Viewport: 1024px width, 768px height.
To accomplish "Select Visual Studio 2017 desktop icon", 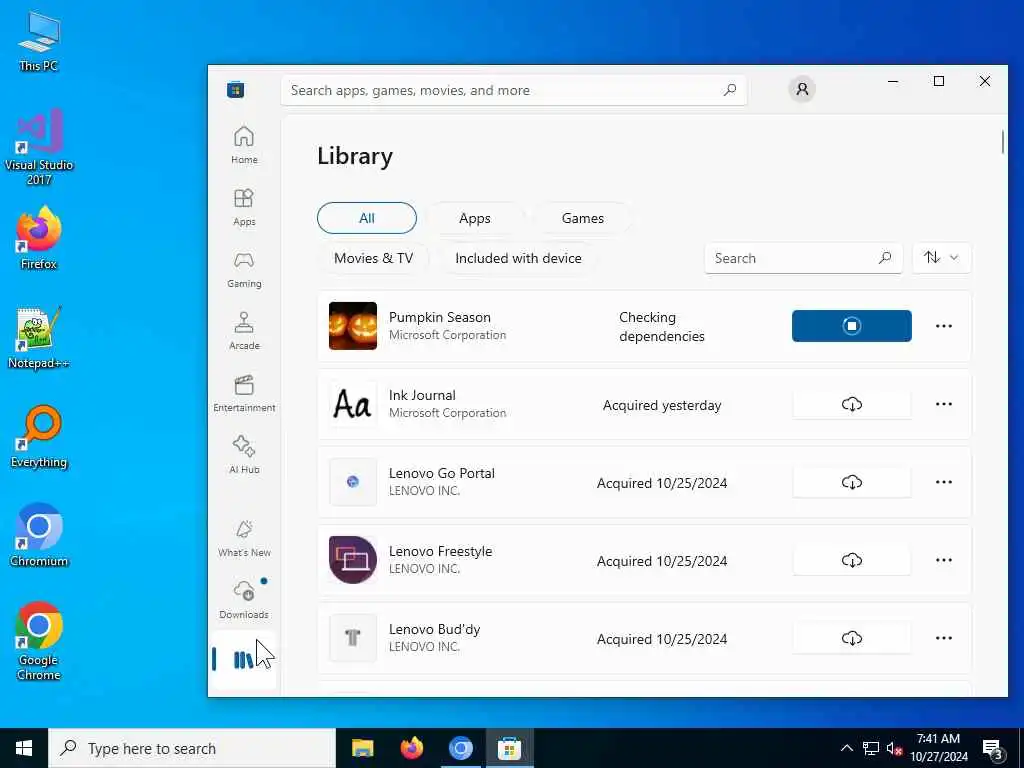I will [39, 147].
